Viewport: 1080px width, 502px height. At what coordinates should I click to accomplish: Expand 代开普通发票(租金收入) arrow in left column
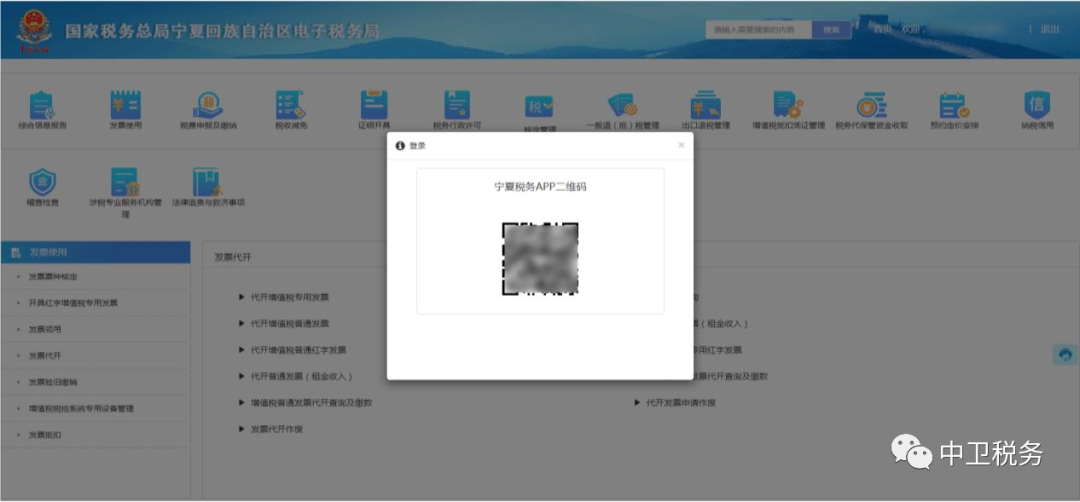coord(242,376)
